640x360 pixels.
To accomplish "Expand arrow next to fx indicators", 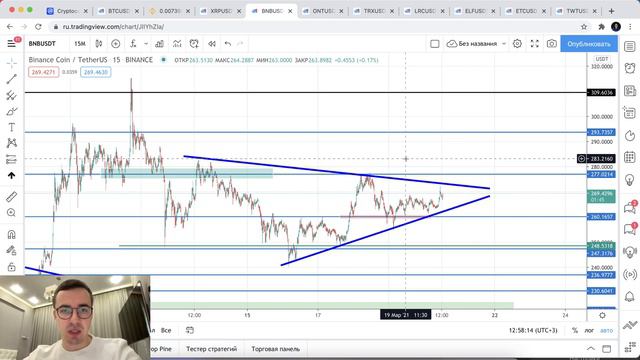I will point(146,44).
